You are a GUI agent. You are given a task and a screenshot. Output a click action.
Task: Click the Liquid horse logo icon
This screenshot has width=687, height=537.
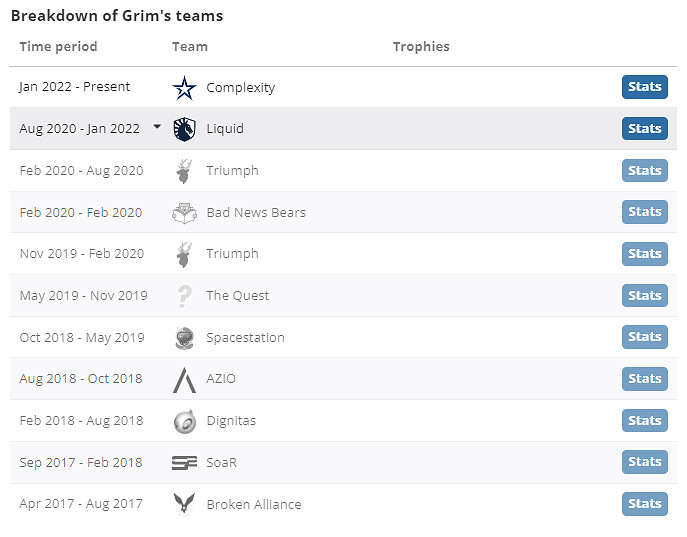[184, 129]
